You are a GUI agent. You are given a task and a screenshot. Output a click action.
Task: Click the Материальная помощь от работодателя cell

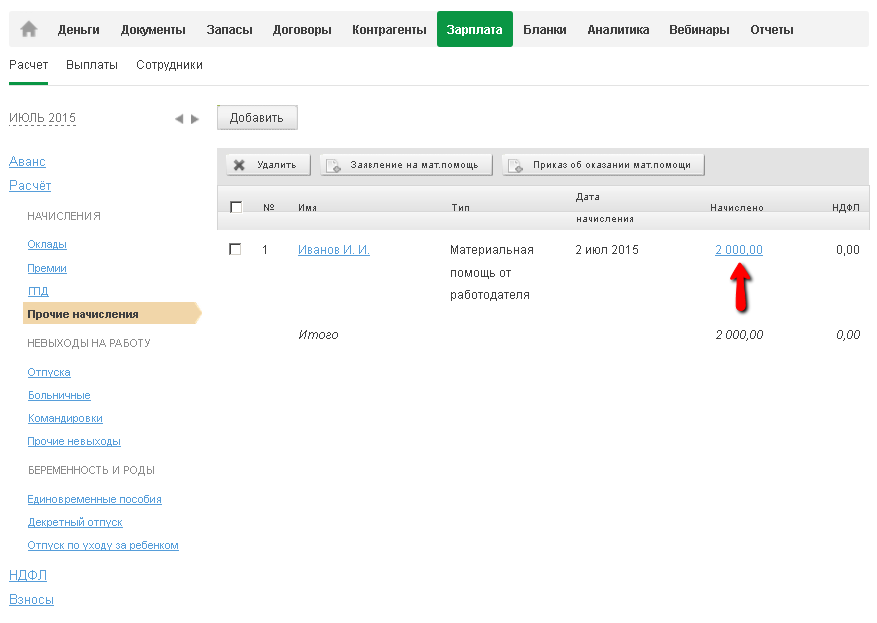[x=492, y=272]
